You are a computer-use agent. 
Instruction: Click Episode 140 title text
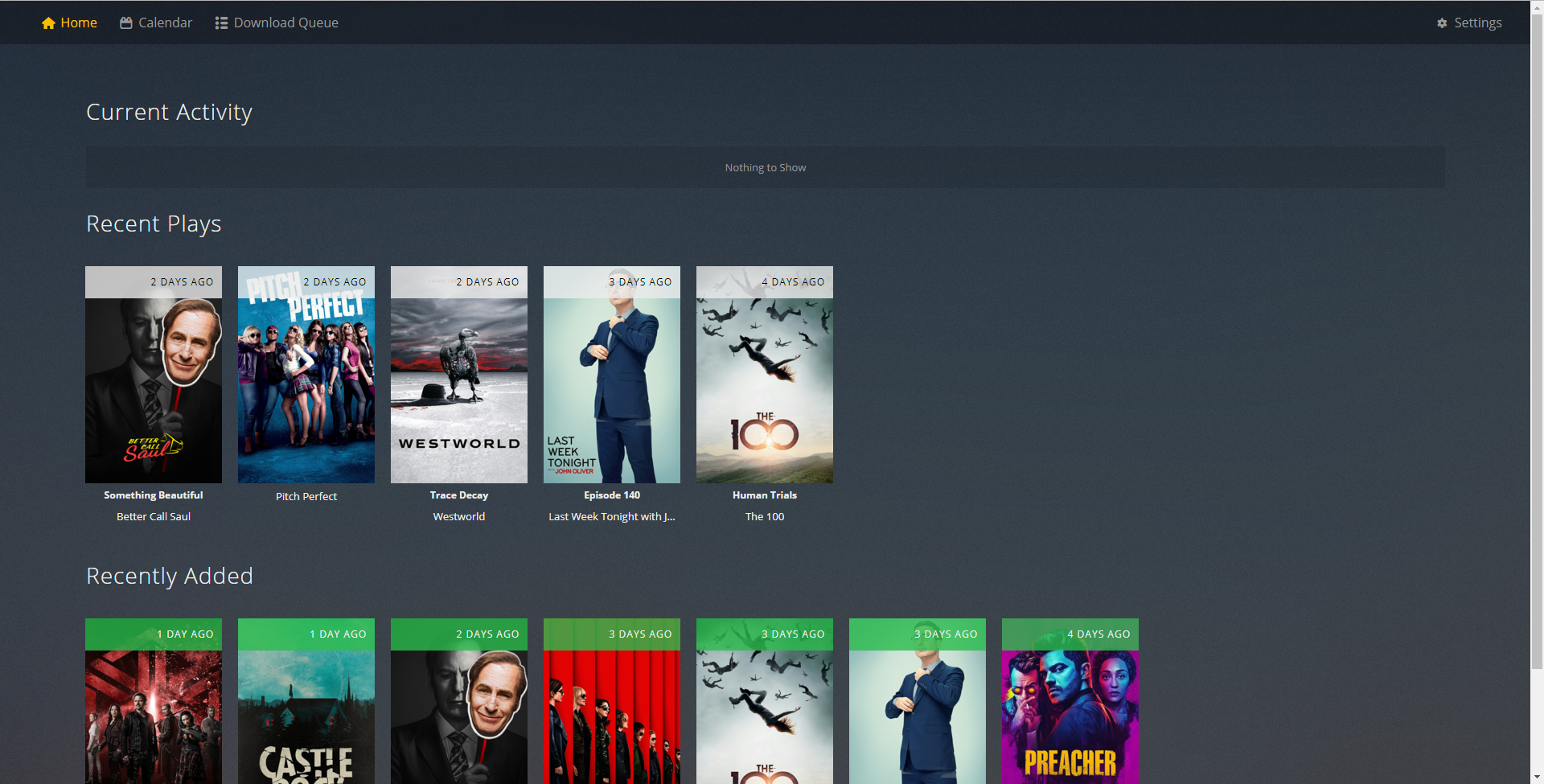[612, 495]
